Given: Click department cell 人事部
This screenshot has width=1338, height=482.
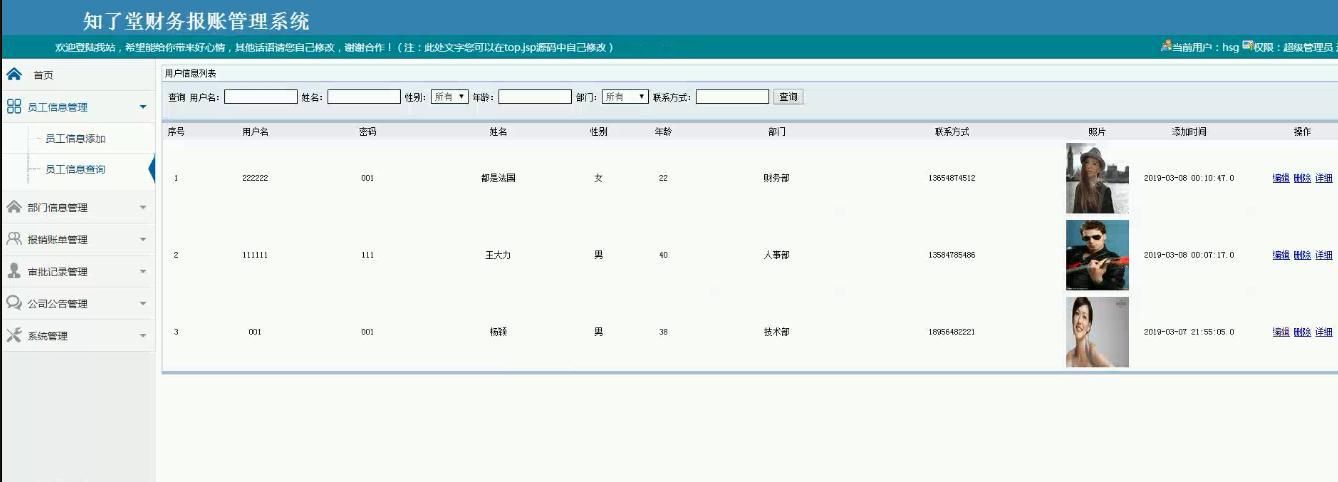Looking at the screenshot, I should click(x=776, y=255).
